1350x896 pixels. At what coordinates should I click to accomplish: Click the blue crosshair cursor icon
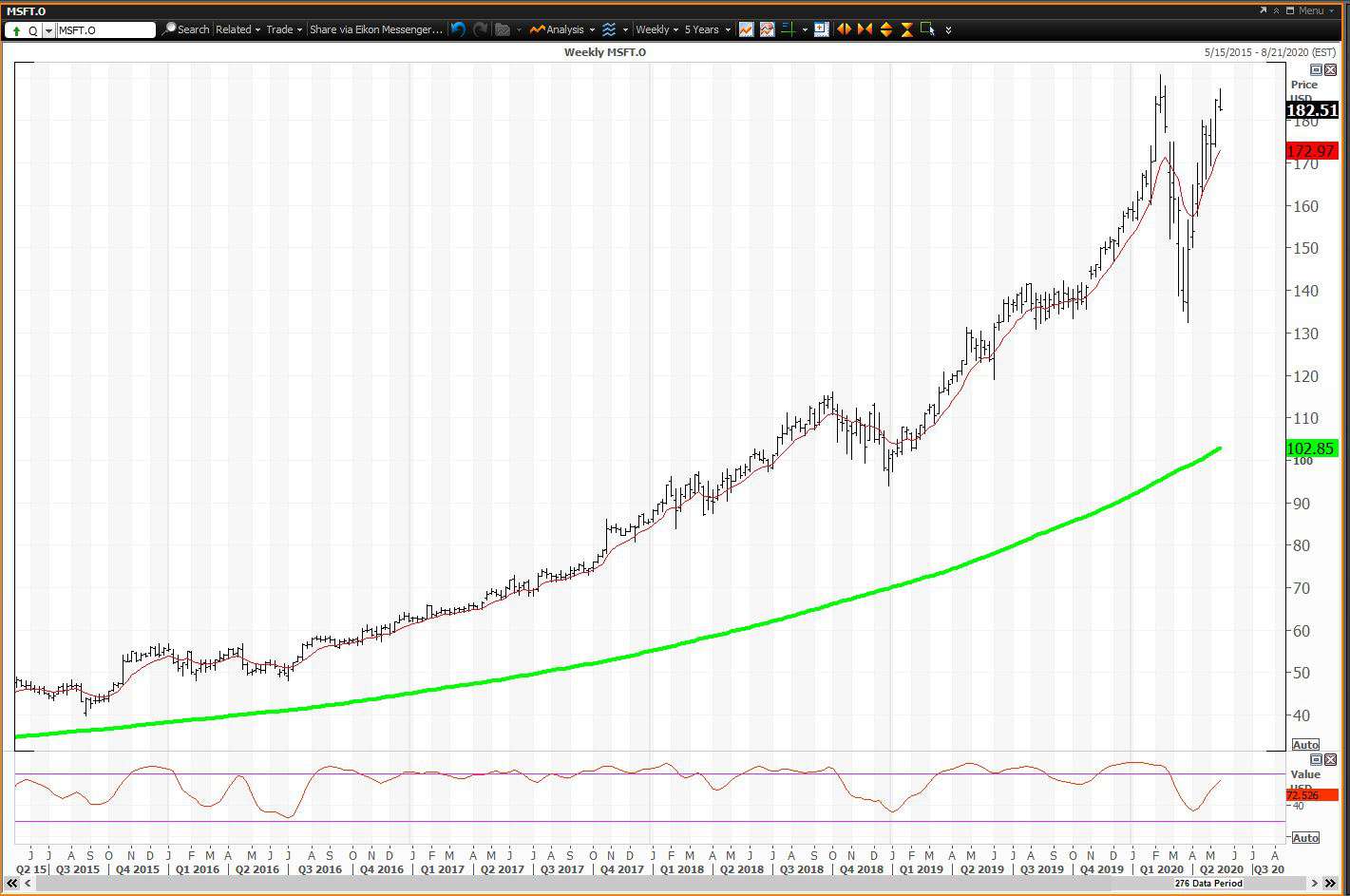(822, 29)
